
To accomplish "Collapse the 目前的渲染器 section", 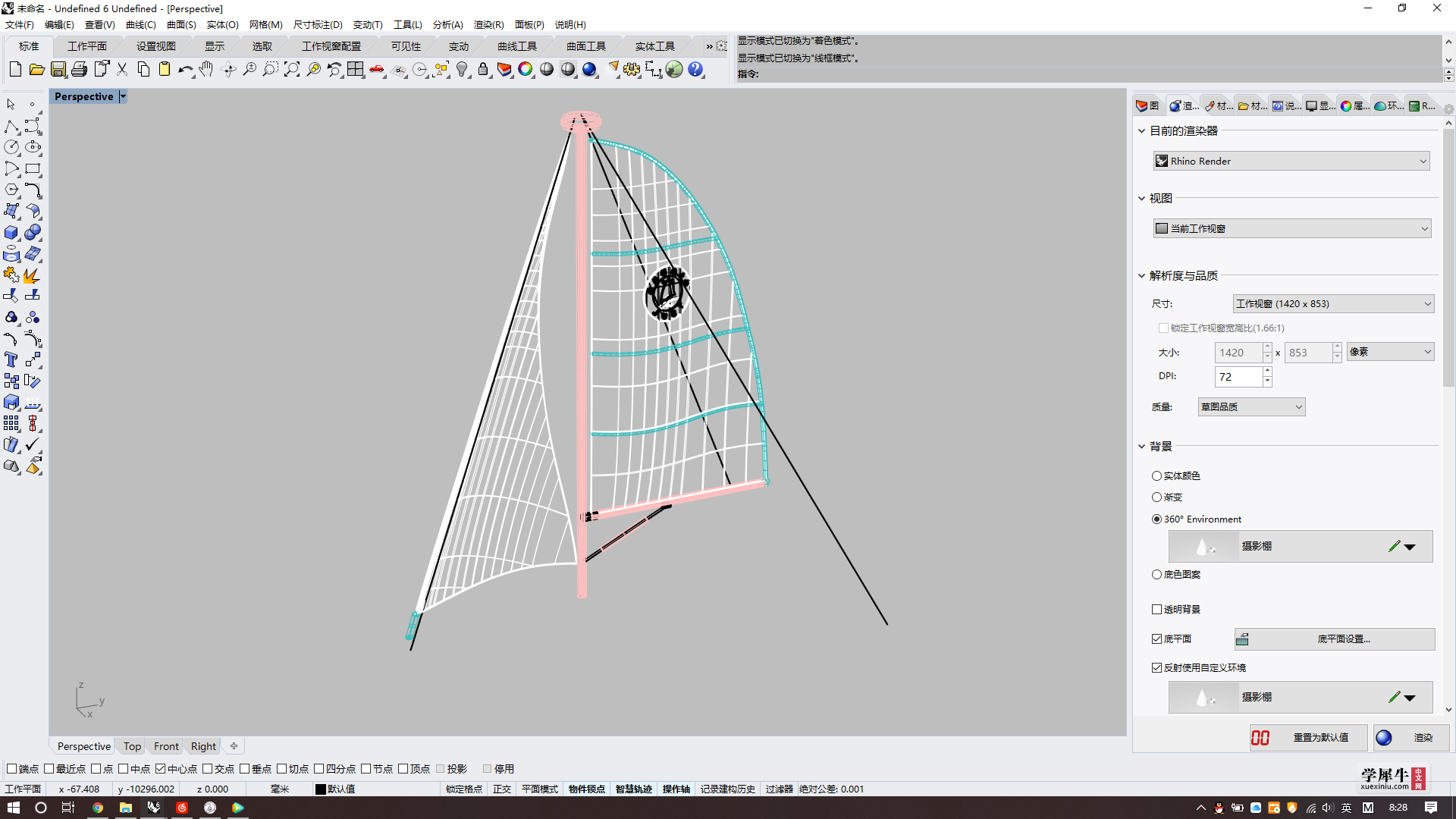I will click(1141, 131).
